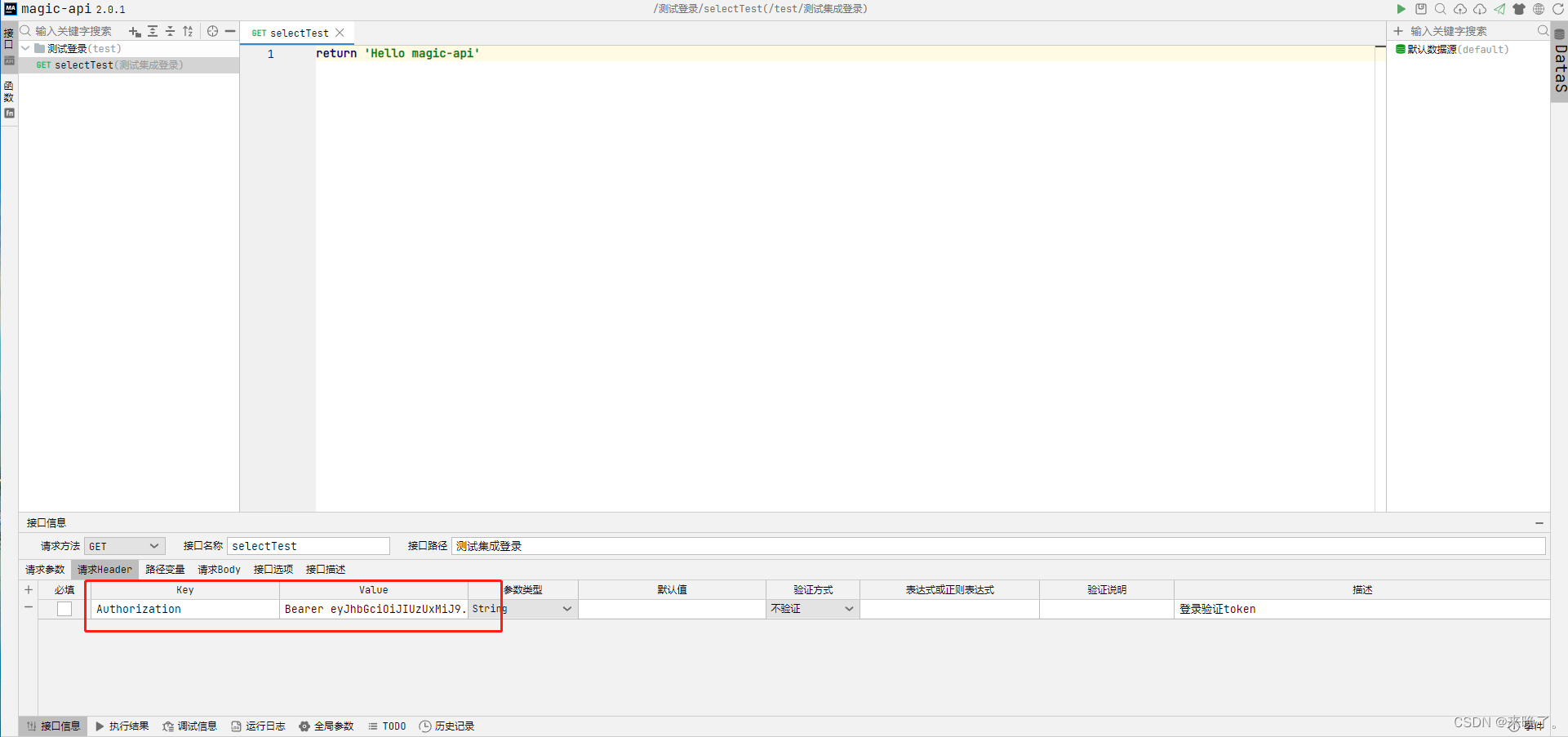Open 验证方式 不验证 dropdown
This screenshot has height=737, width=1568.
[813, 609]
